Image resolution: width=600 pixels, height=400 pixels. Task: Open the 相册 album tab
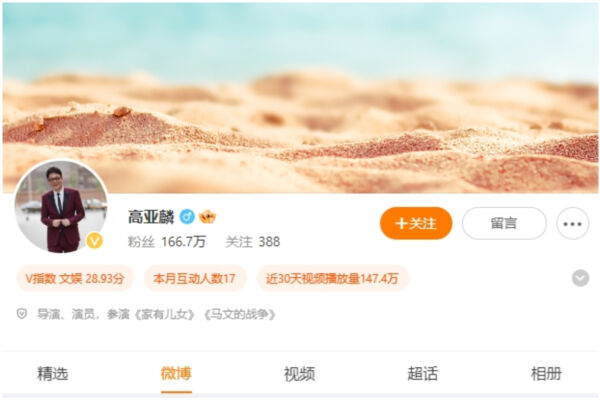coord(546,374)
